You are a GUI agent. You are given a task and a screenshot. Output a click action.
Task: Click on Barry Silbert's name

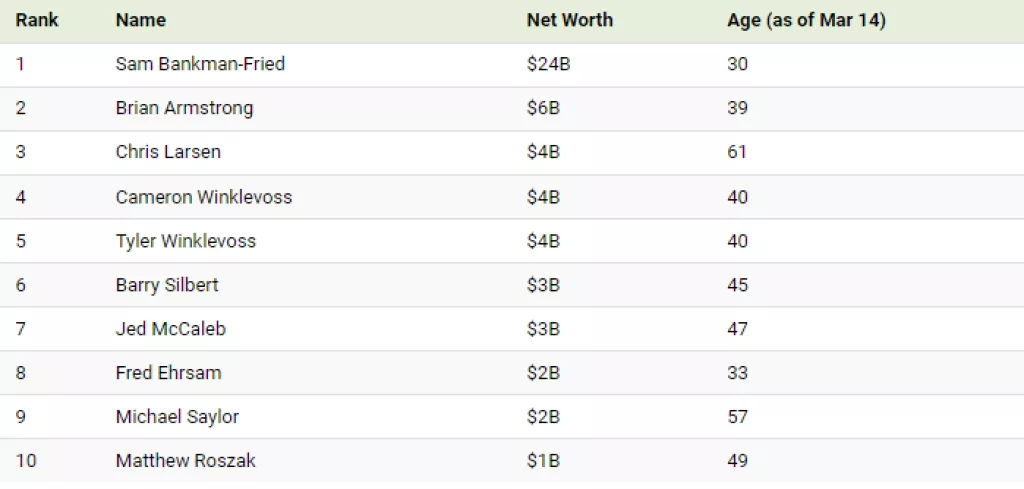(167, 285)
